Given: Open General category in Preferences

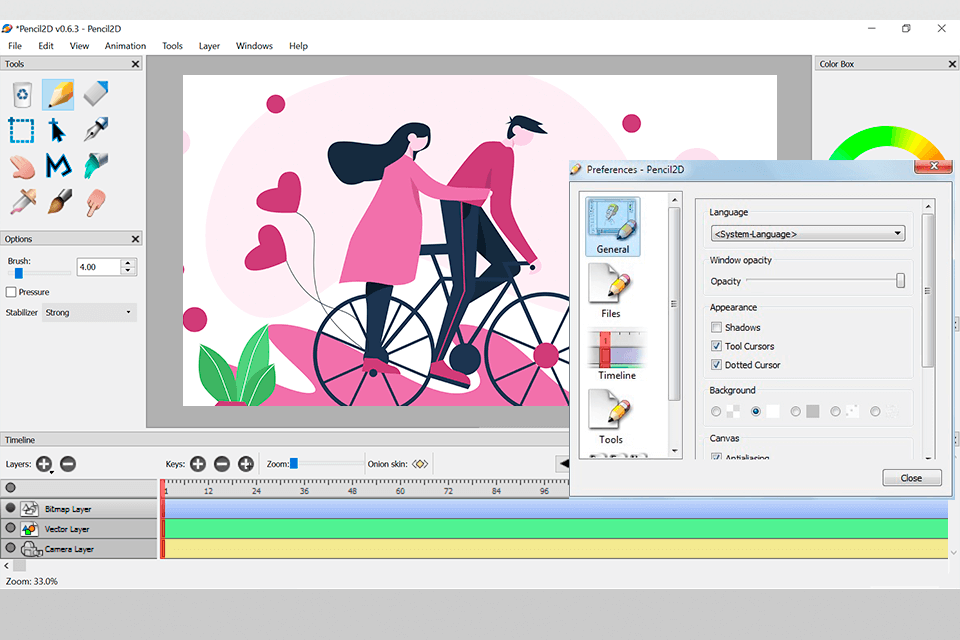Looking at the screenshot, I should tap(613, 226).
